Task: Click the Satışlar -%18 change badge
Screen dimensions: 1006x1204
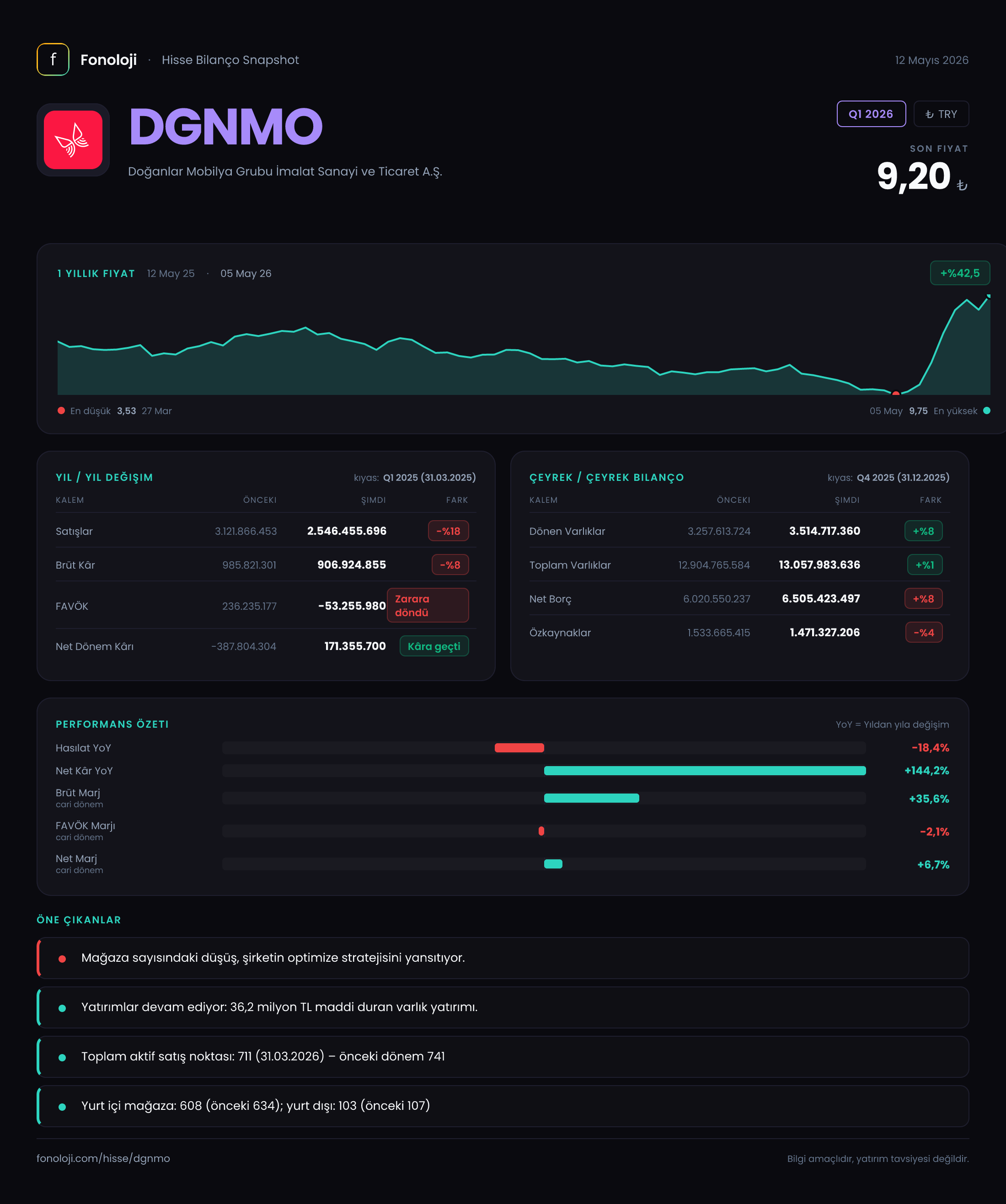Action: pyautogui.click(x=449, y=531)
